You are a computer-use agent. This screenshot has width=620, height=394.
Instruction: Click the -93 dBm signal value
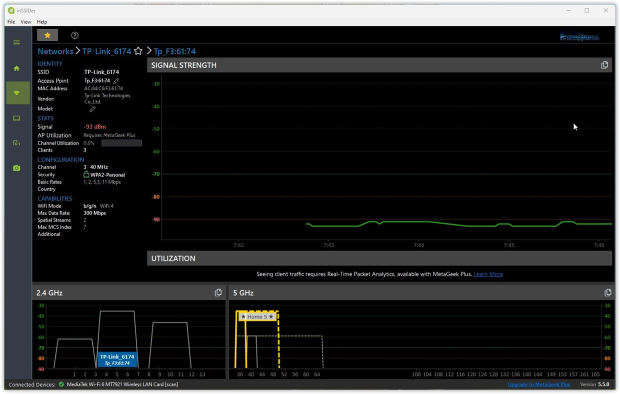95,127
